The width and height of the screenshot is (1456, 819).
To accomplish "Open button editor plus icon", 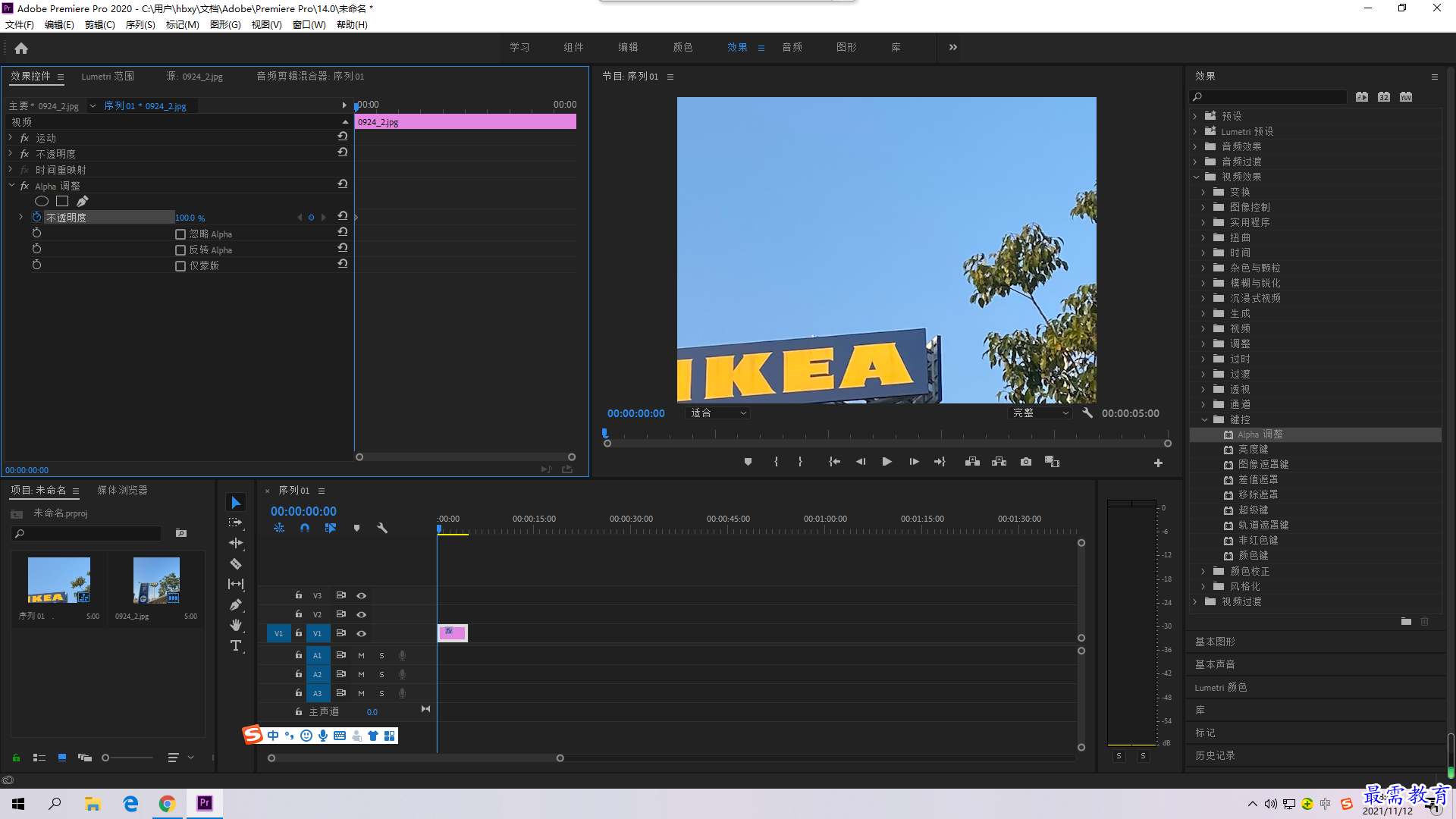I will [1158, 463].
